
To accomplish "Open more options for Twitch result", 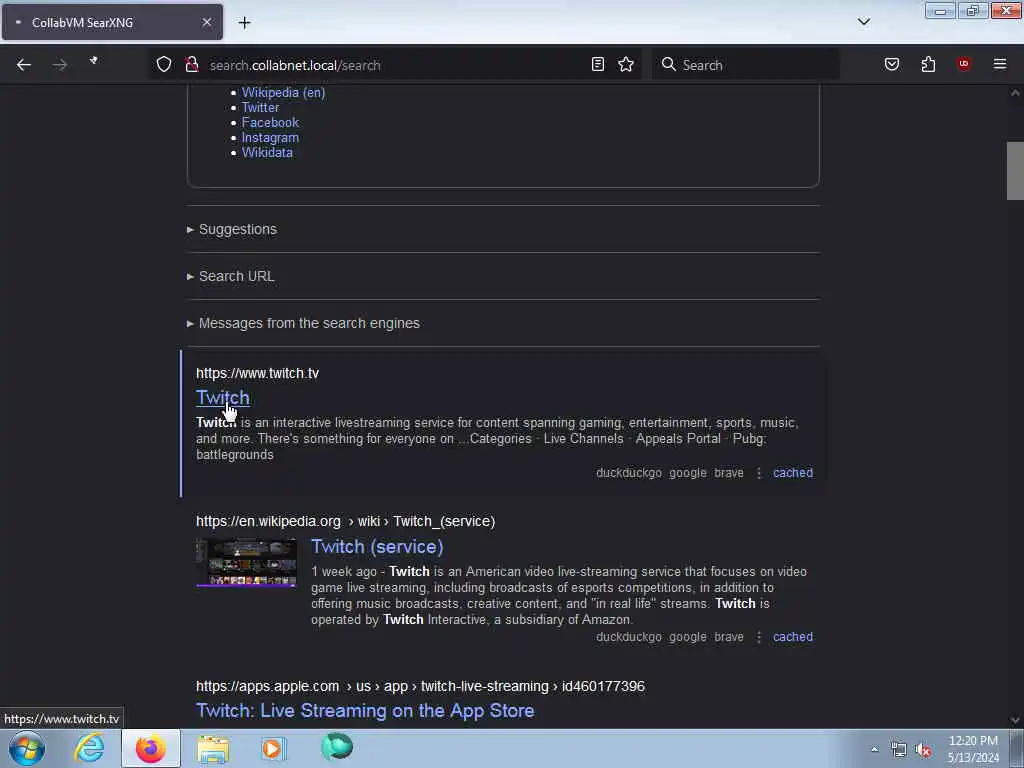I will point(759,473).
